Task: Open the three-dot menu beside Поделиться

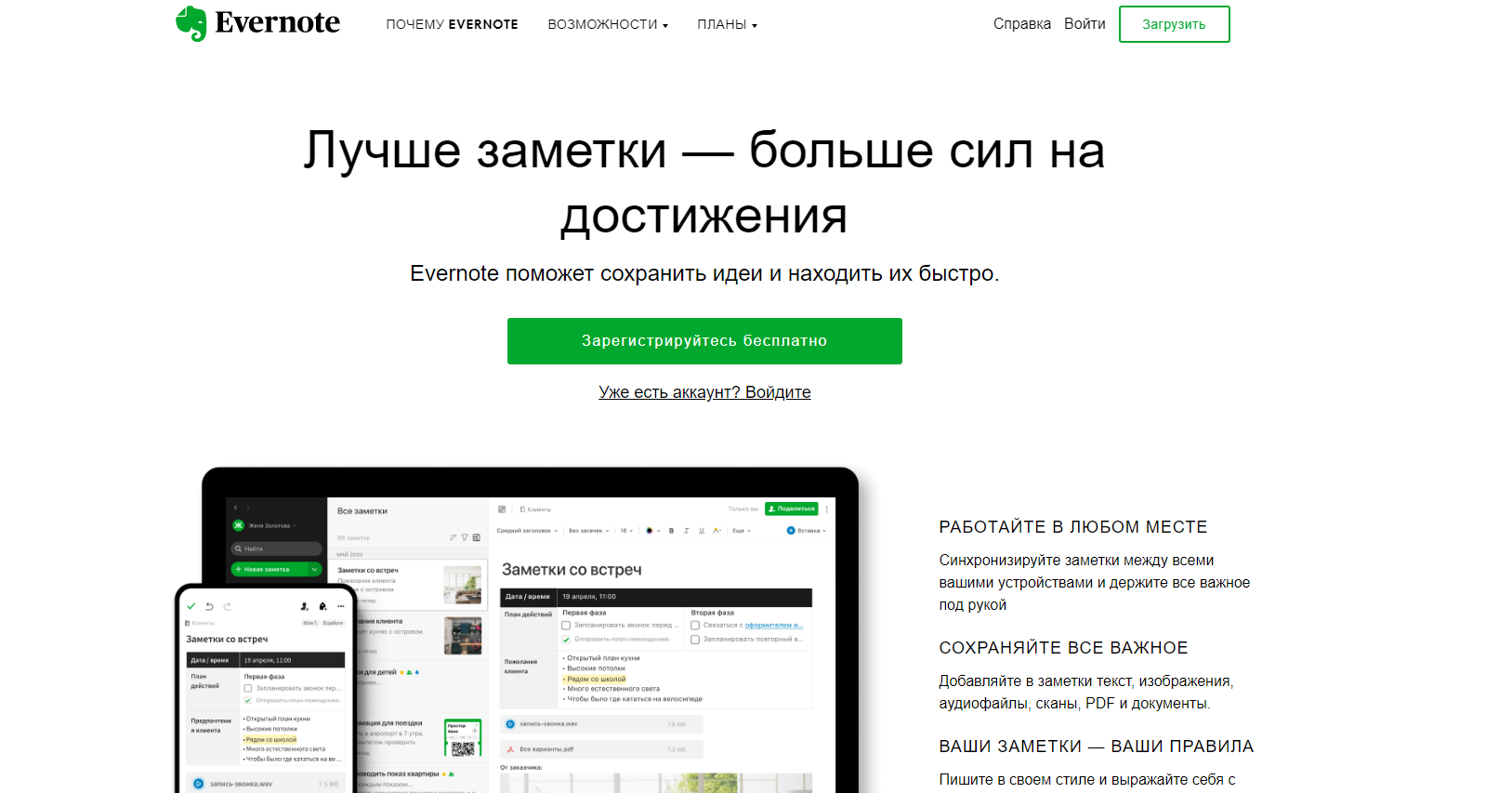Action: click(x=826, y=509)
